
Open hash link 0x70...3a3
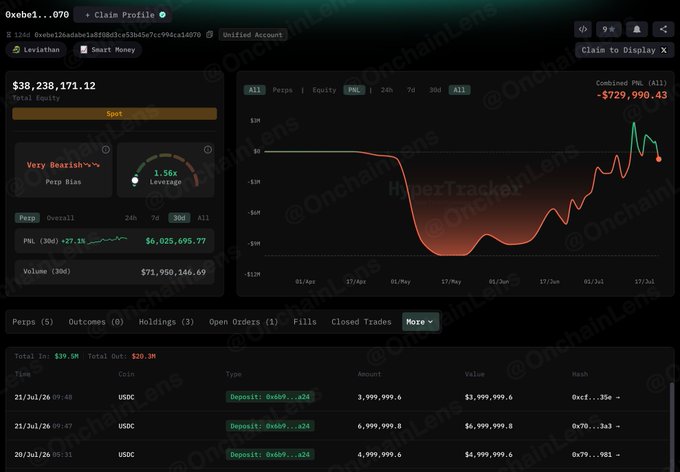tap(595, 426)
